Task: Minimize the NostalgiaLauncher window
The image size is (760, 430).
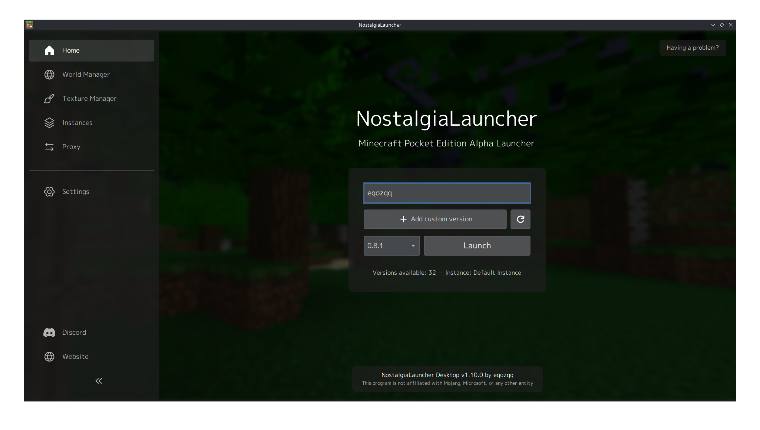Action: (712, 25)
